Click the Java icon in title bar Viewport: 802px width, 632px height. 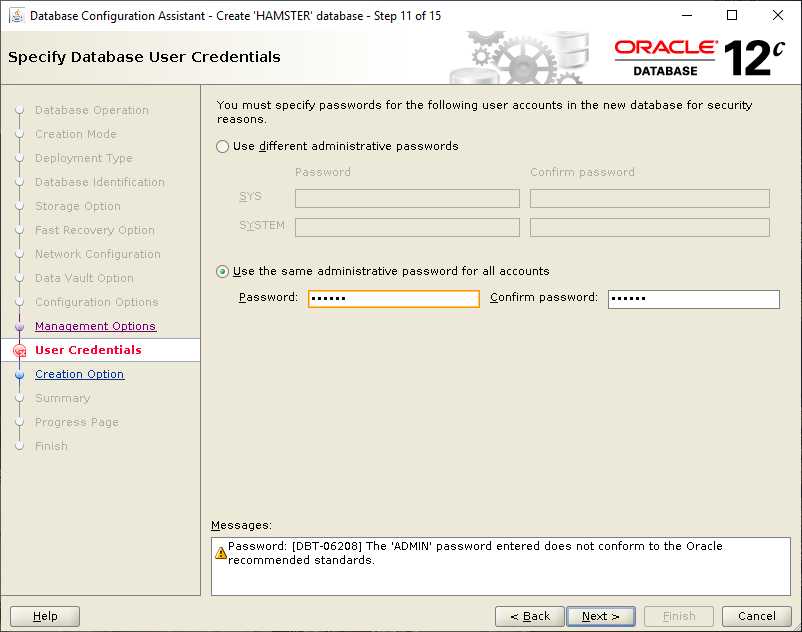[17, 15]
